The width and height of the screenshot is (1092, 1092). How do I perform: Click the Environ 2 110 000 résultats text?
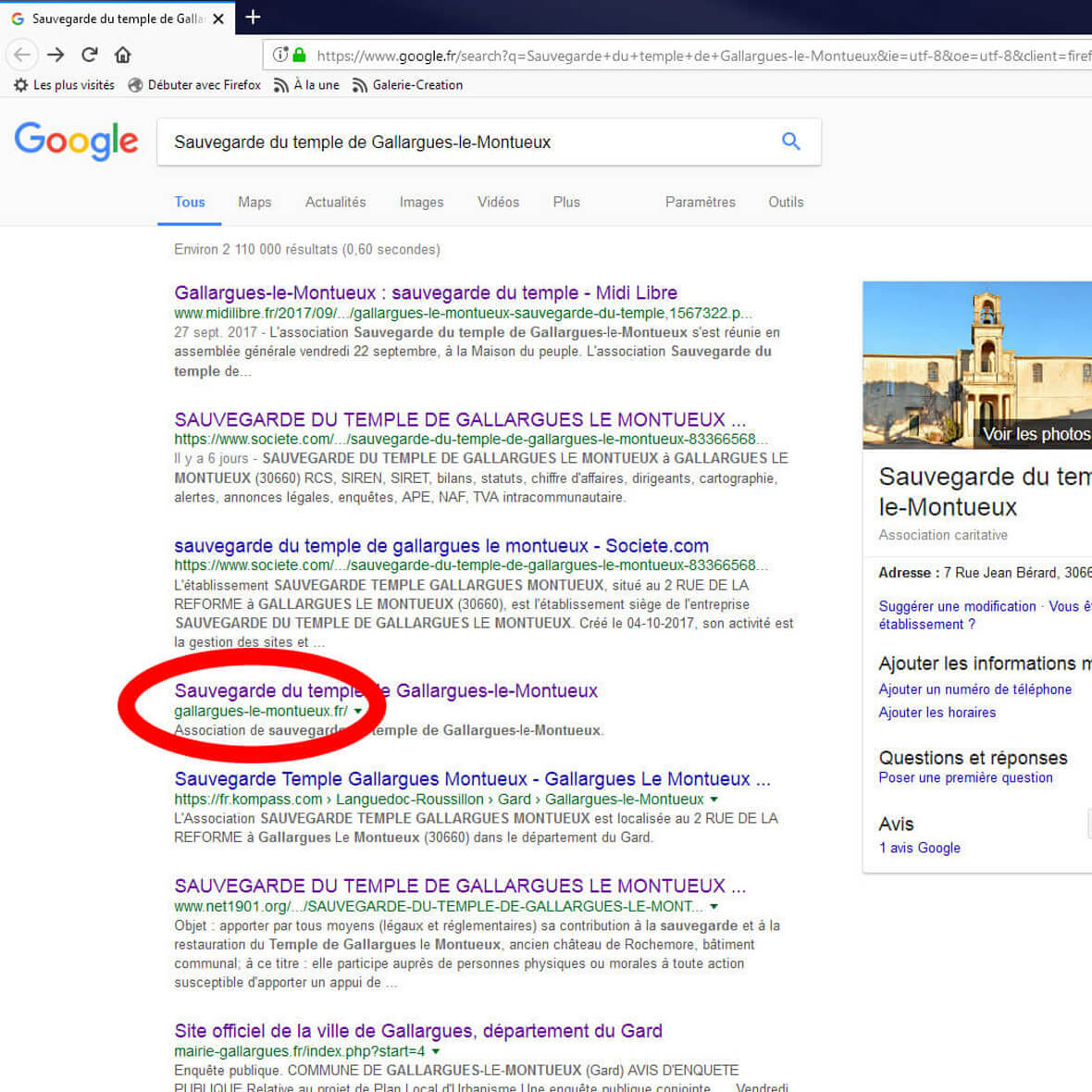coord(307,249)
